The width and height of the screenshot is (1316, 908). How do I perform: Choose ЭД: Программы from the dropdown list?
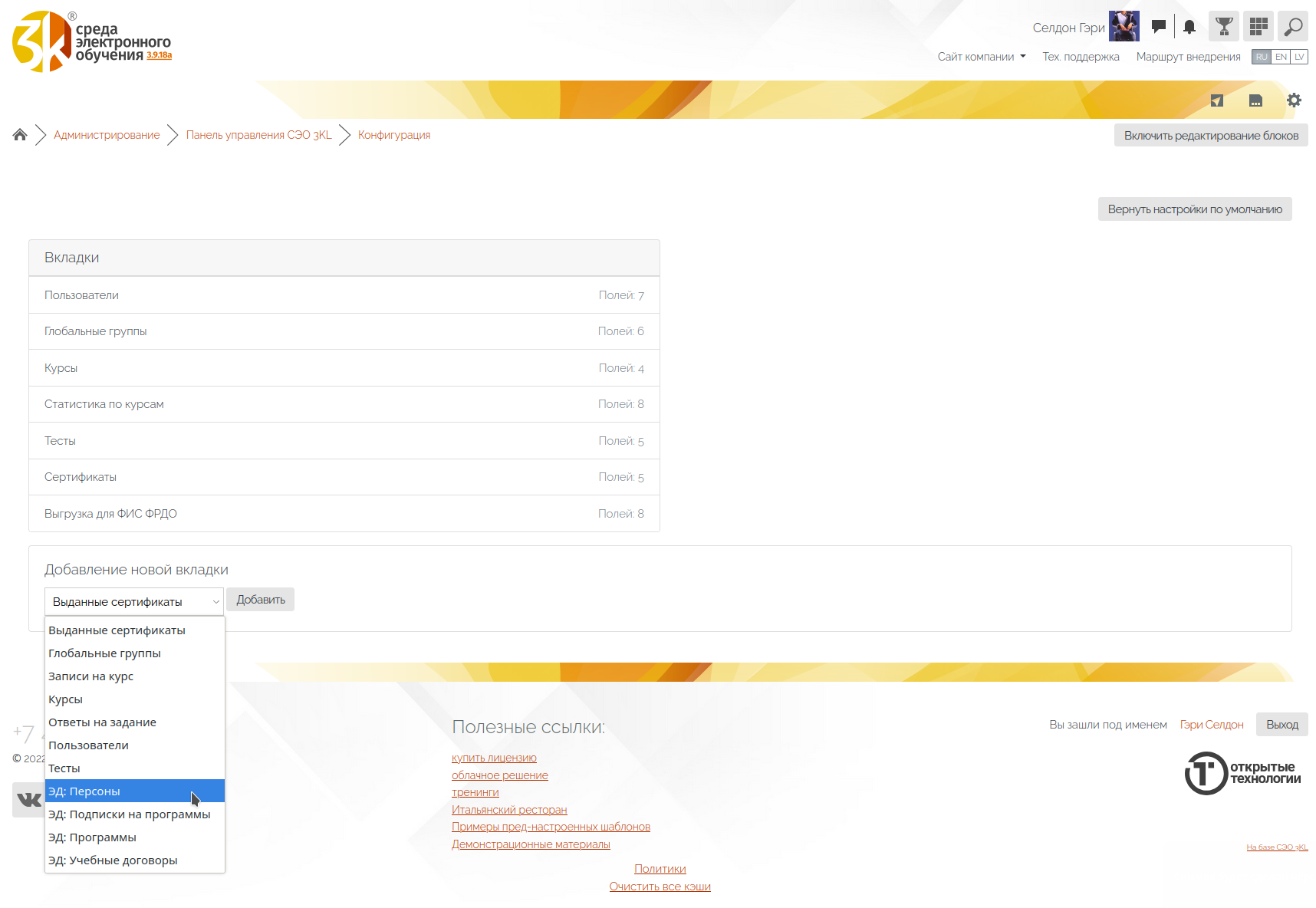coord(92,837)
